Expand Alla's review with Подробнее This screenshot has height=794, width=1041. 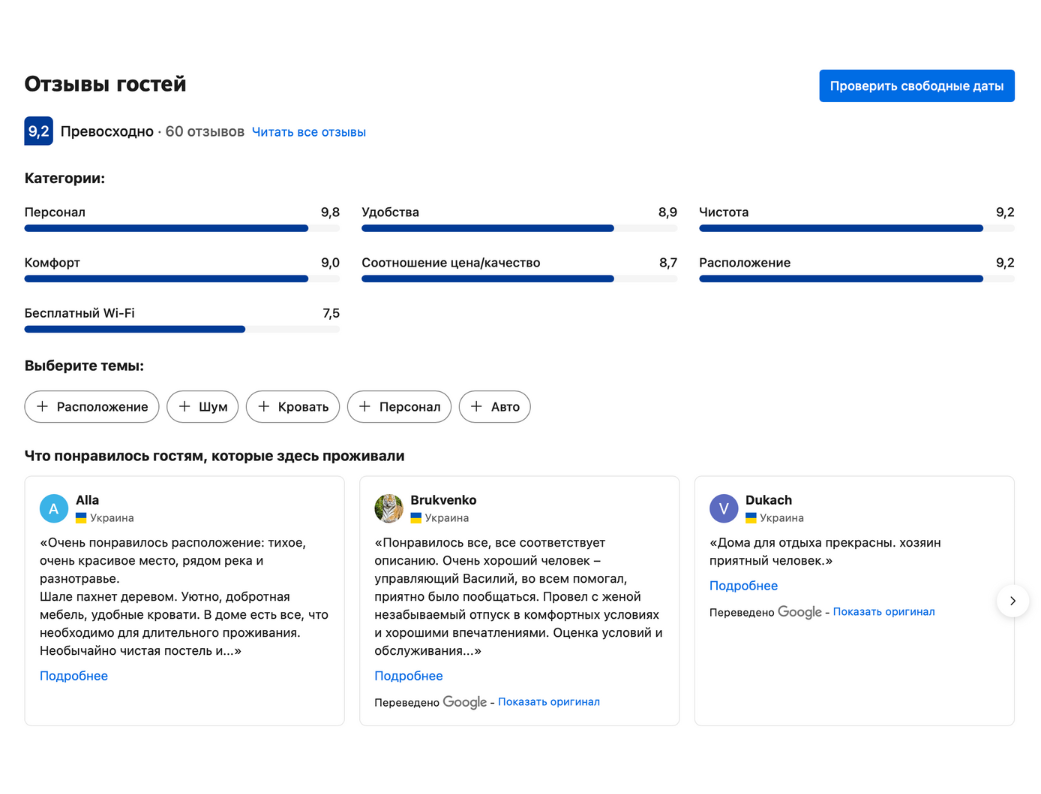point(74,676)
